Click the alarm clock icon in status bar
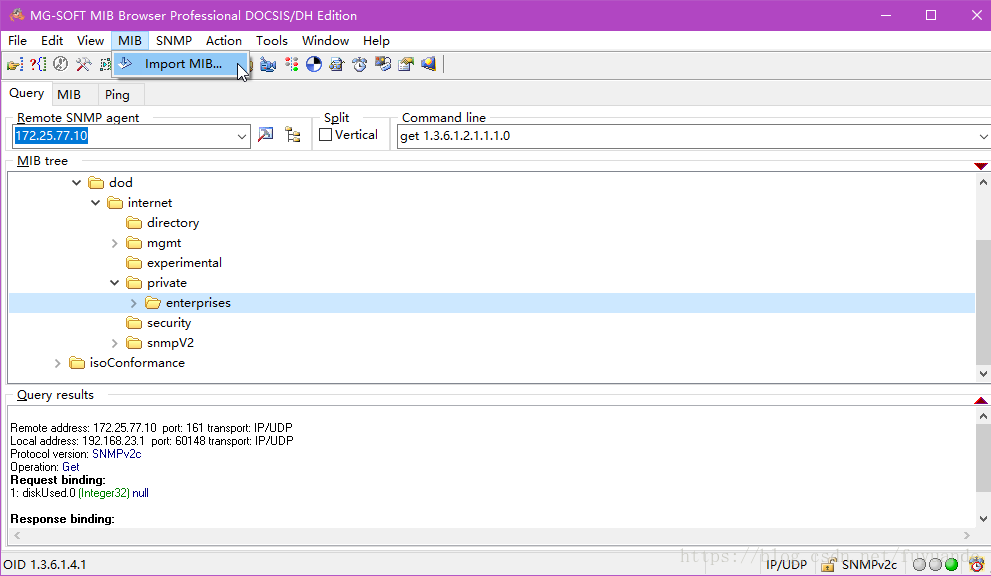This screenshot has width=991, height=576. pos(976,564)
